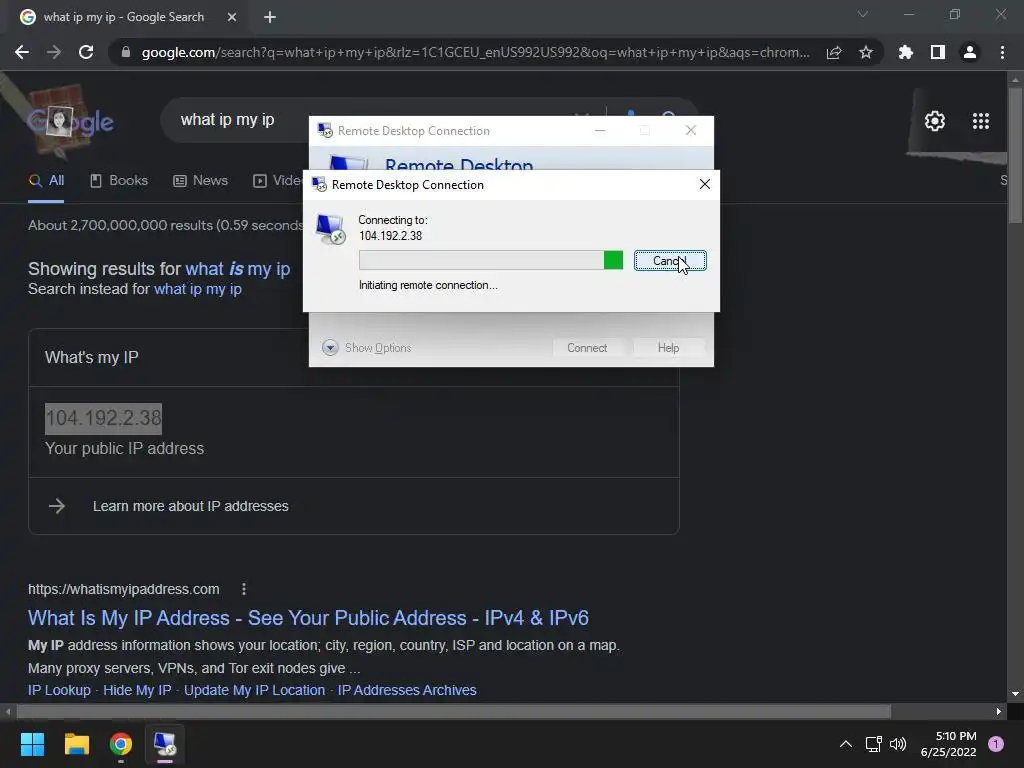Viewport: 1024px width, 768px height.
Task: Cancel the remote connection attempt
Action: (669, 261)
